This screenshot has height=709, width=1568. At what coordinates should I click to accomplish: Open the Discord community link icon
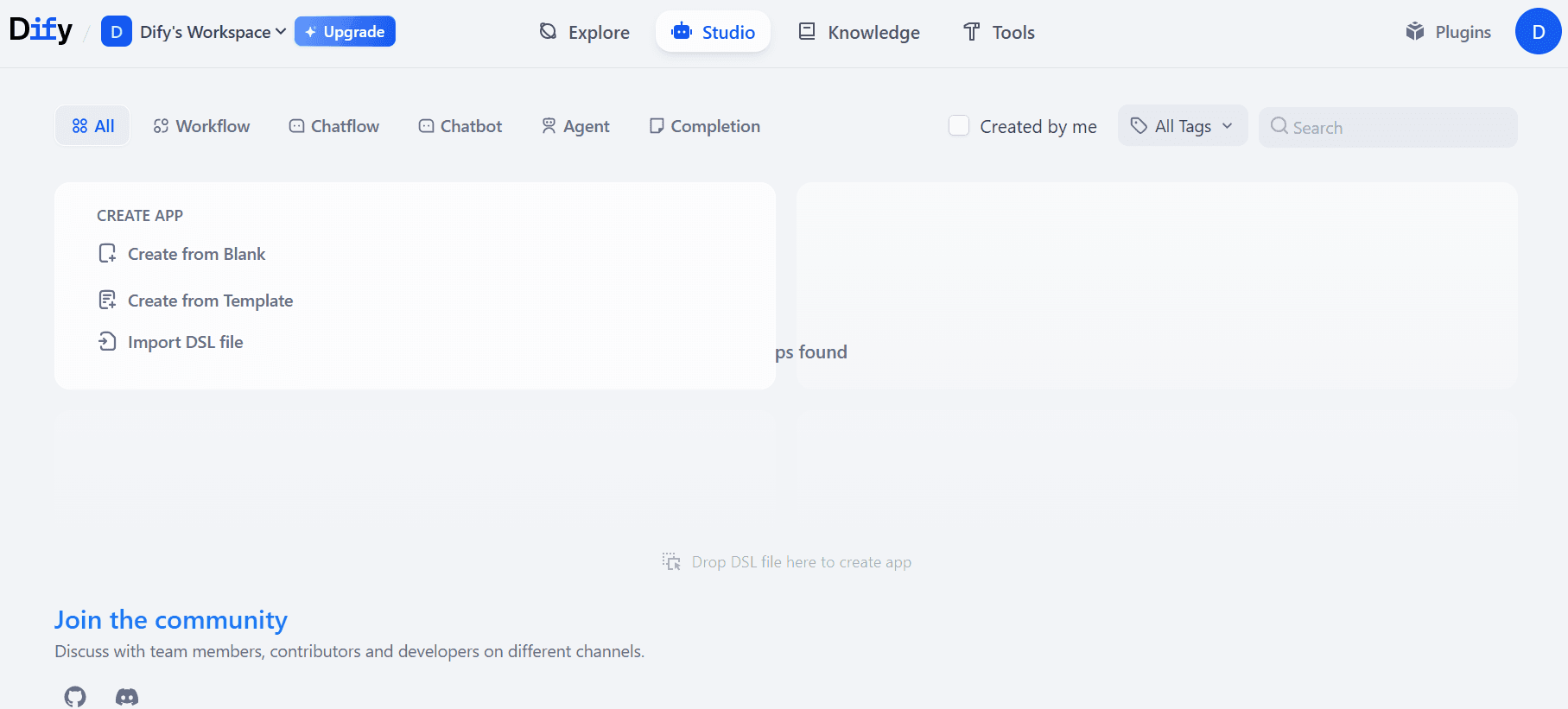(127, 696)
